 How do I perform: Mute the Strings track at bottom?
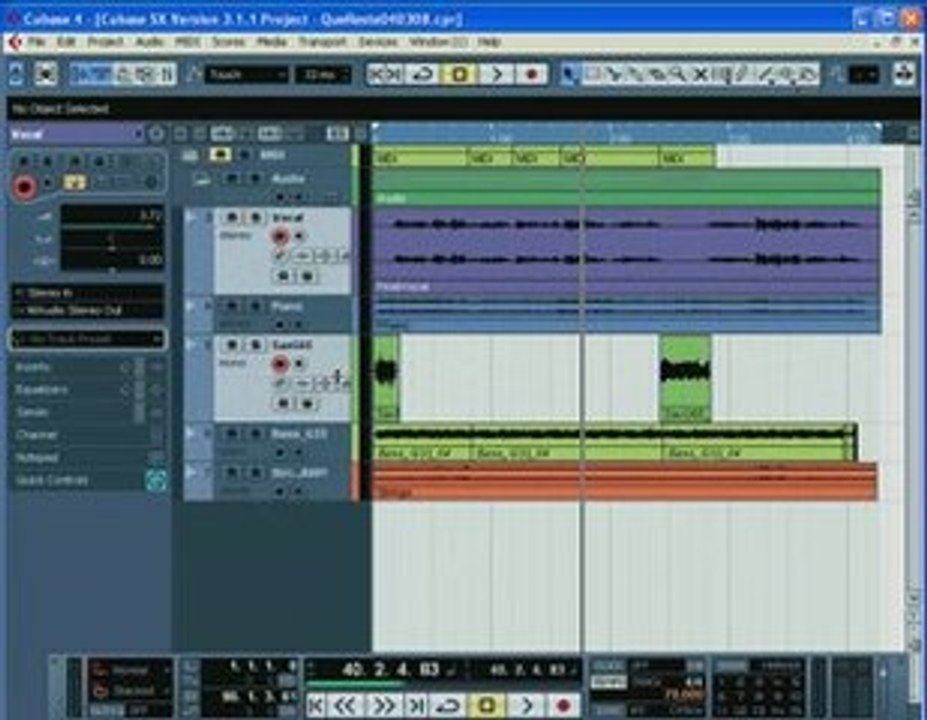[232, 473]
